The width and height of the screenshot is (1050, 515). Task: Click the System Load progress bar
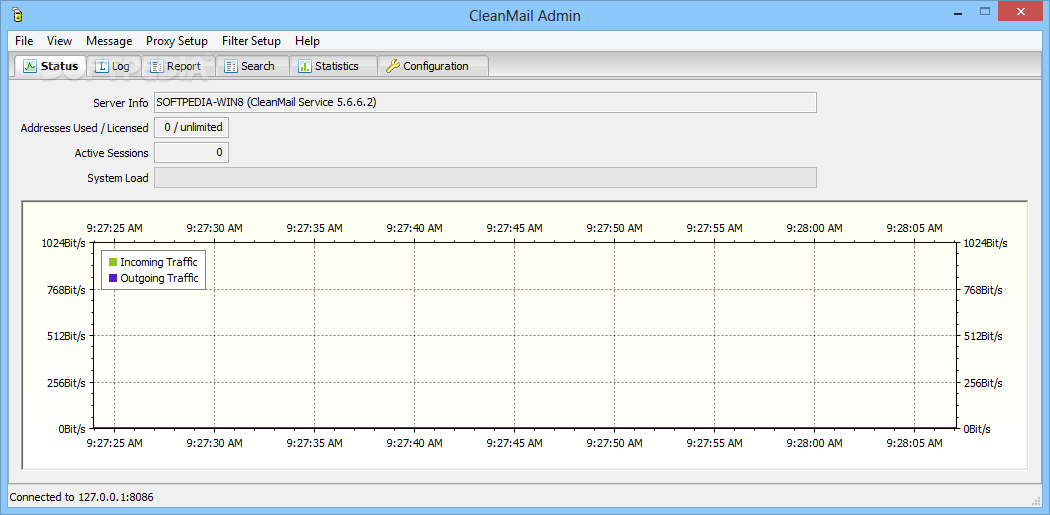pyautogui.click(x=485, y=178)
